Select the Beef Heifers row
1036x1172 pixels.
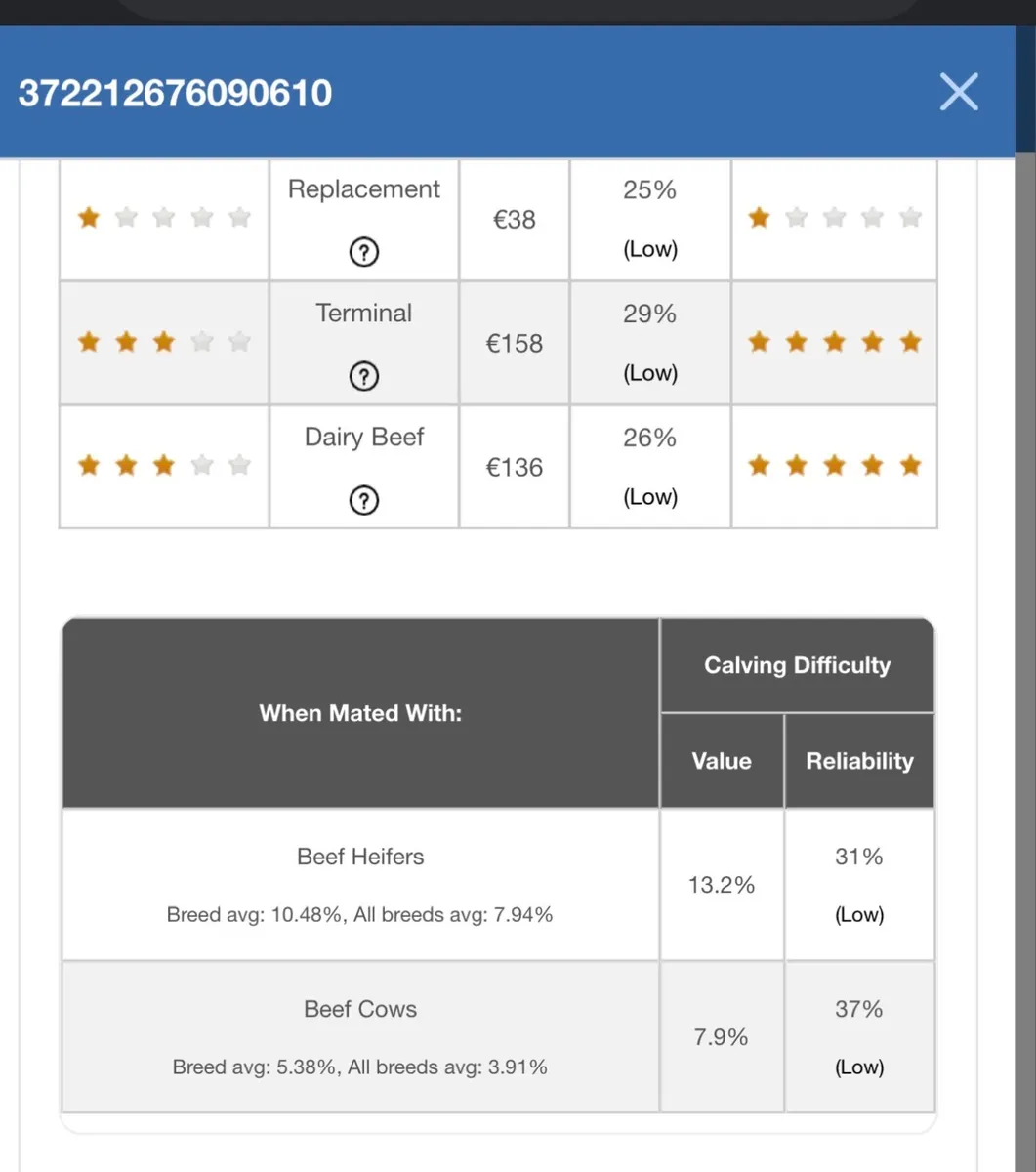point(498,885)
